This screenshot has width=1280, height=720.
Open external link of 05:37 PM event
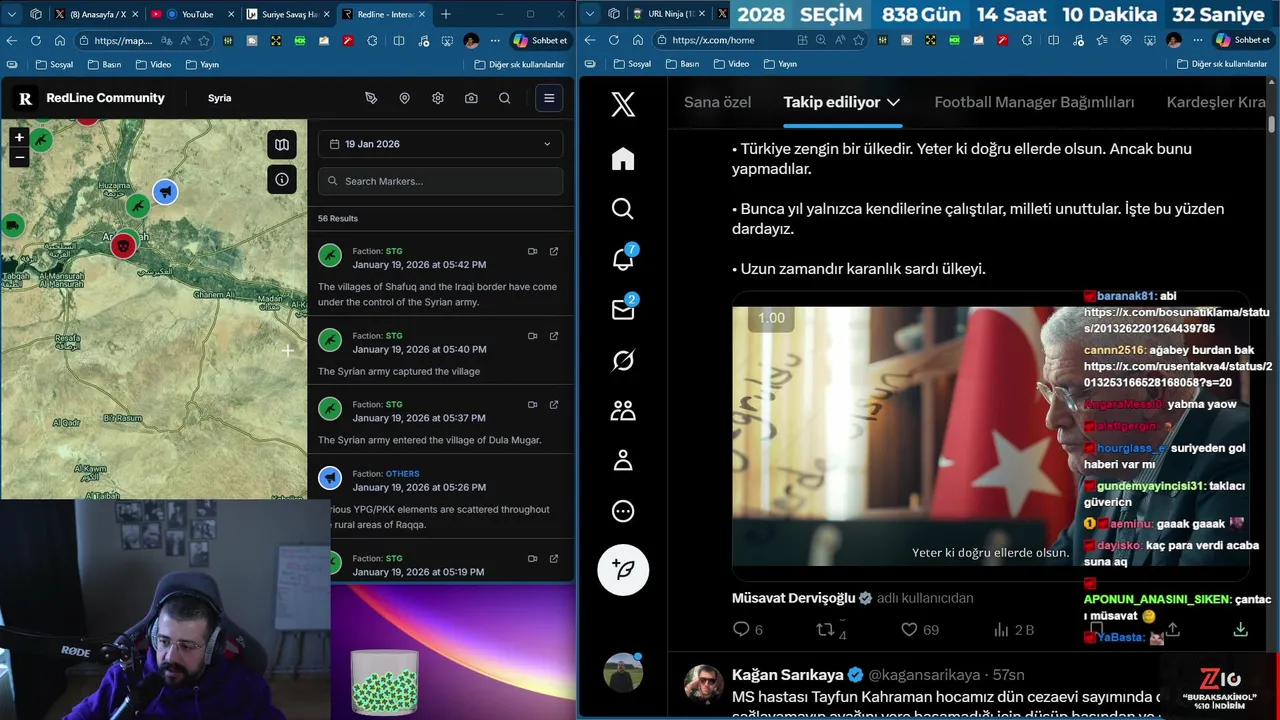(554, 405)
